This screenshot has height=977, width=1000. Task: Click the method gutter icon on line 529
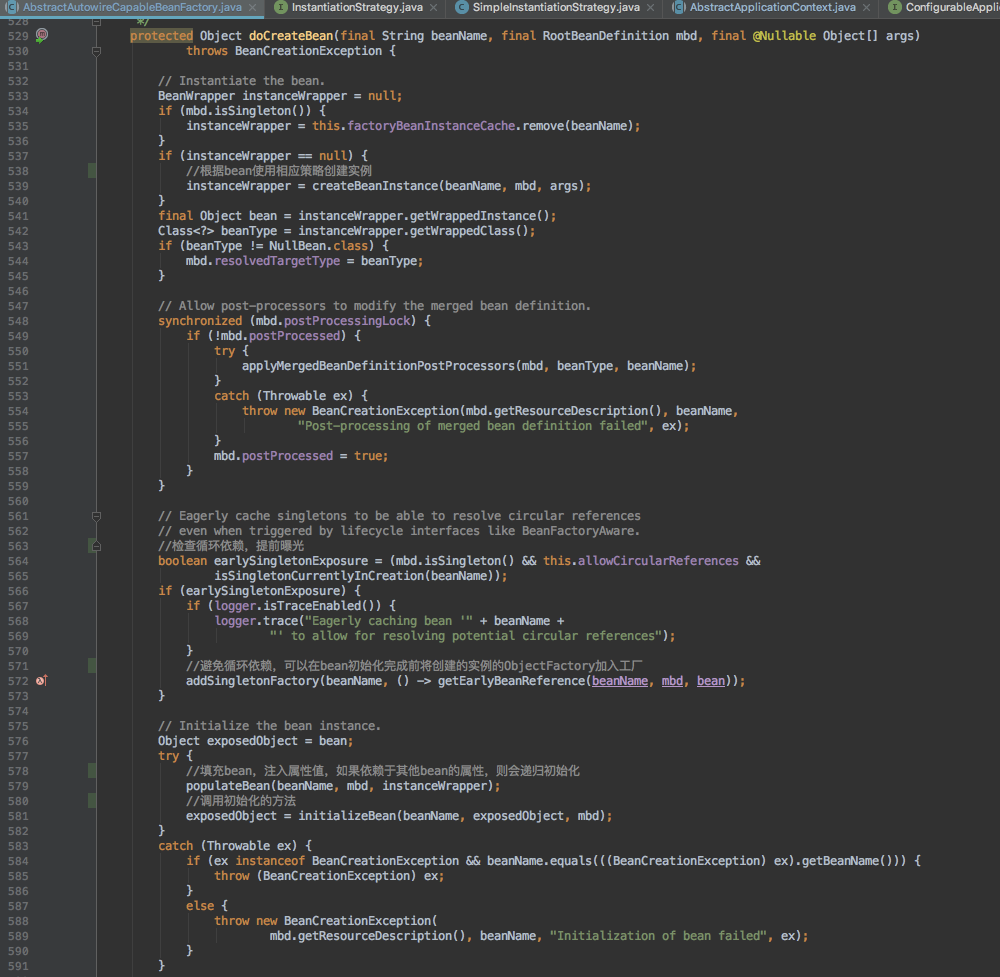pyautogui.click(x=41, y=36)
